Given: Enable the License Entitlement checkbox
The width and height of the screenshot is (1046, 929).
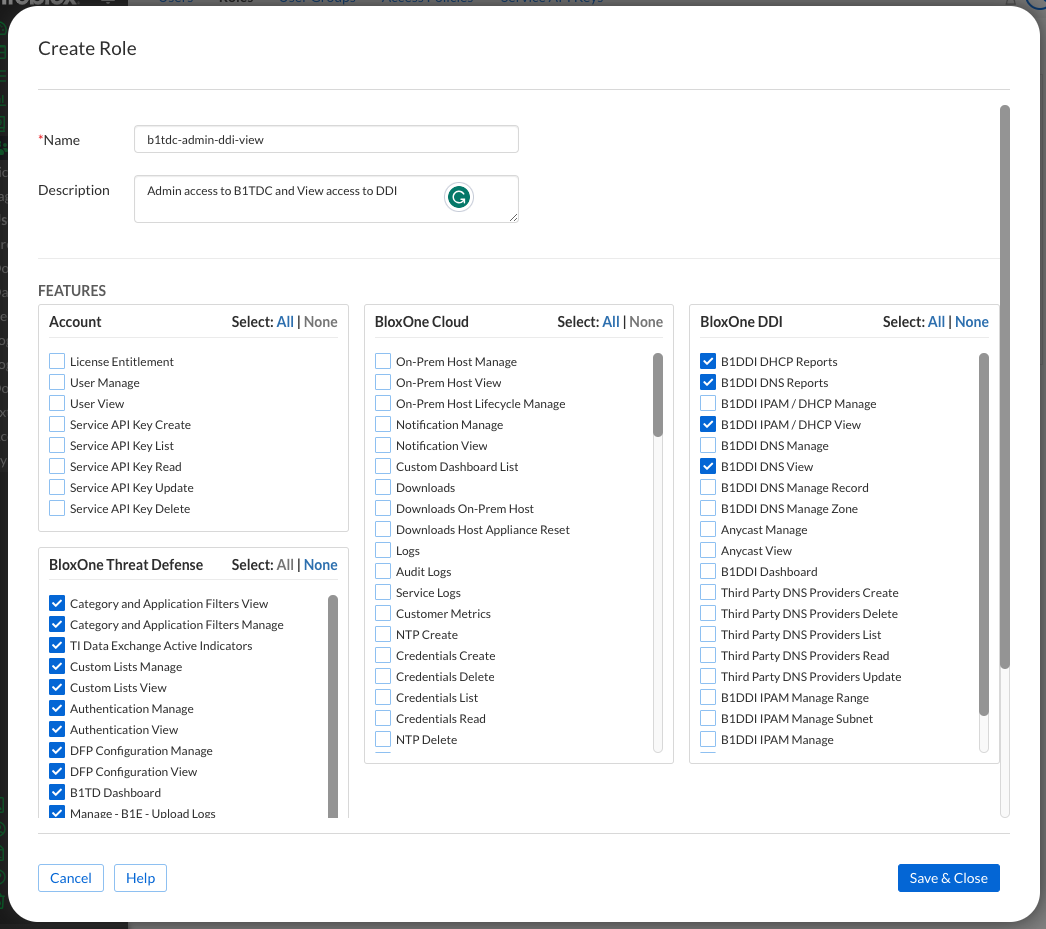Looking at the screenshot, I should coord(57,362).
